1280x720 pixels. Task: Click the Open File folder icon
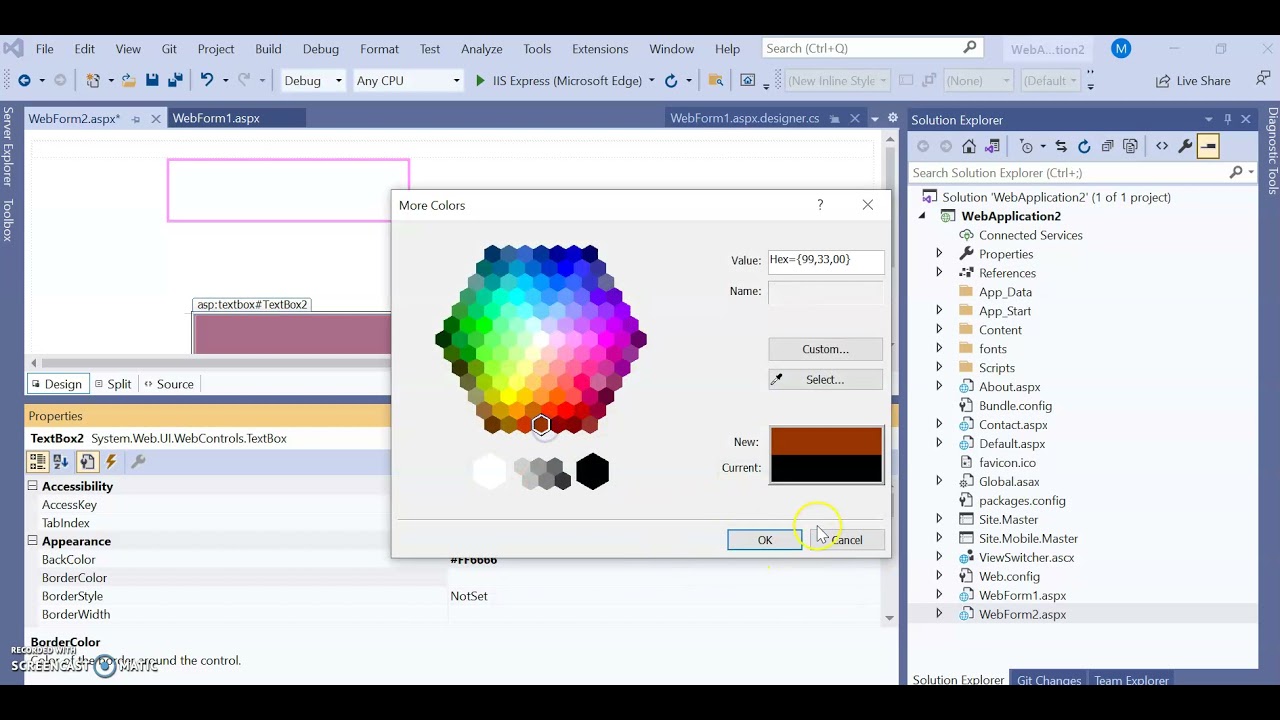coord(128,81)
